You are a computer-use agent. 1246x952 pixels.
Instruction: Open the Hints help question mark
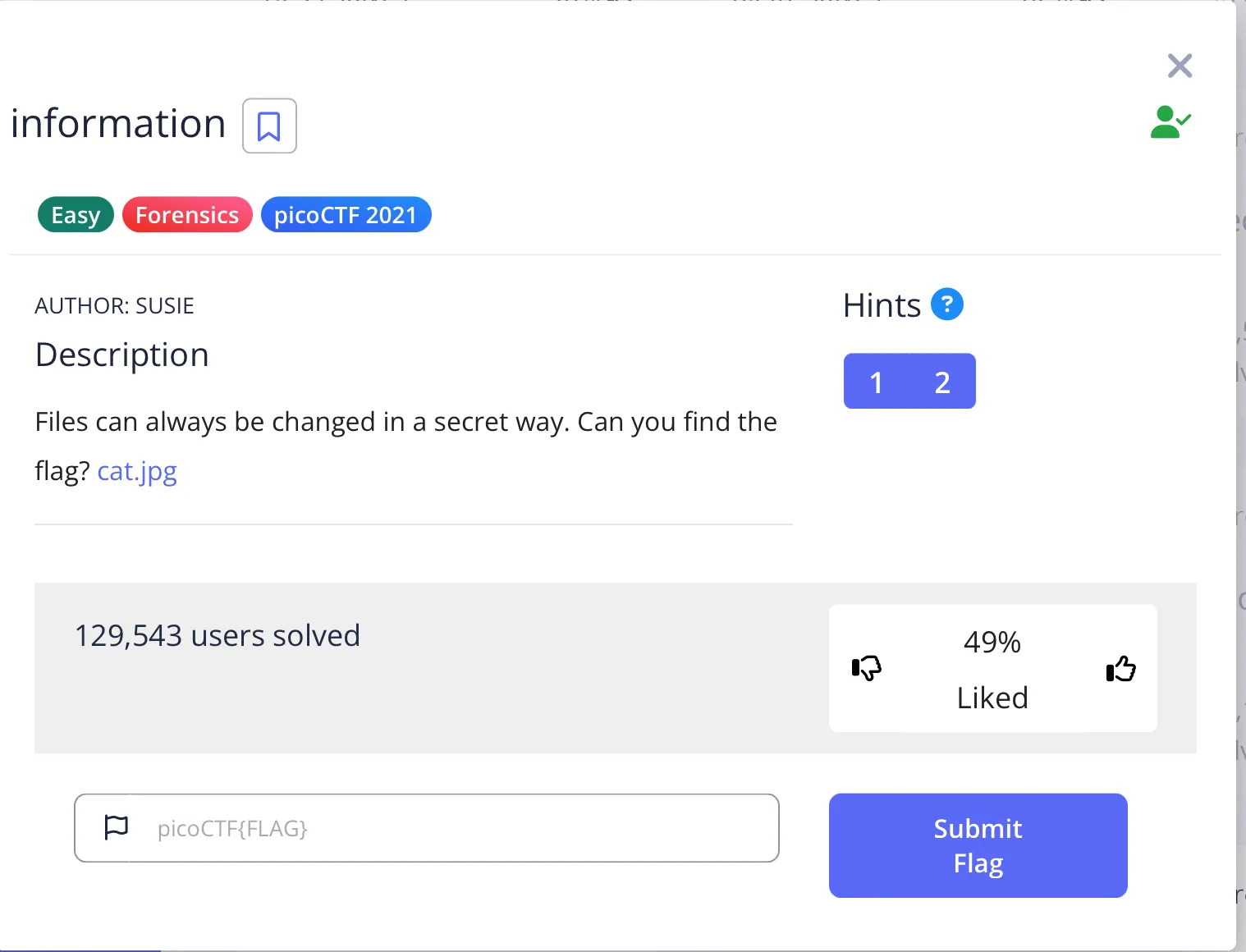click(946, 304)
